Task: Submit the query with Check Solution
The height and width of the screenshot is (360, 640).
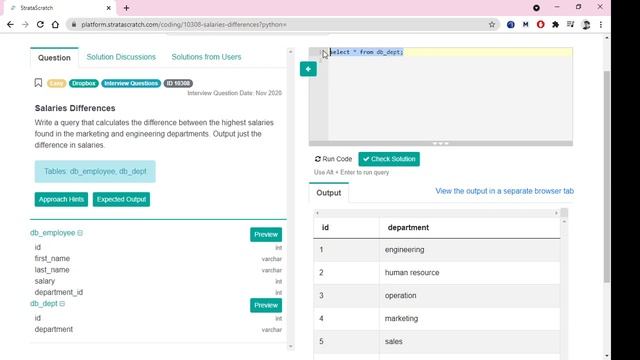Action: coord(389,159)
